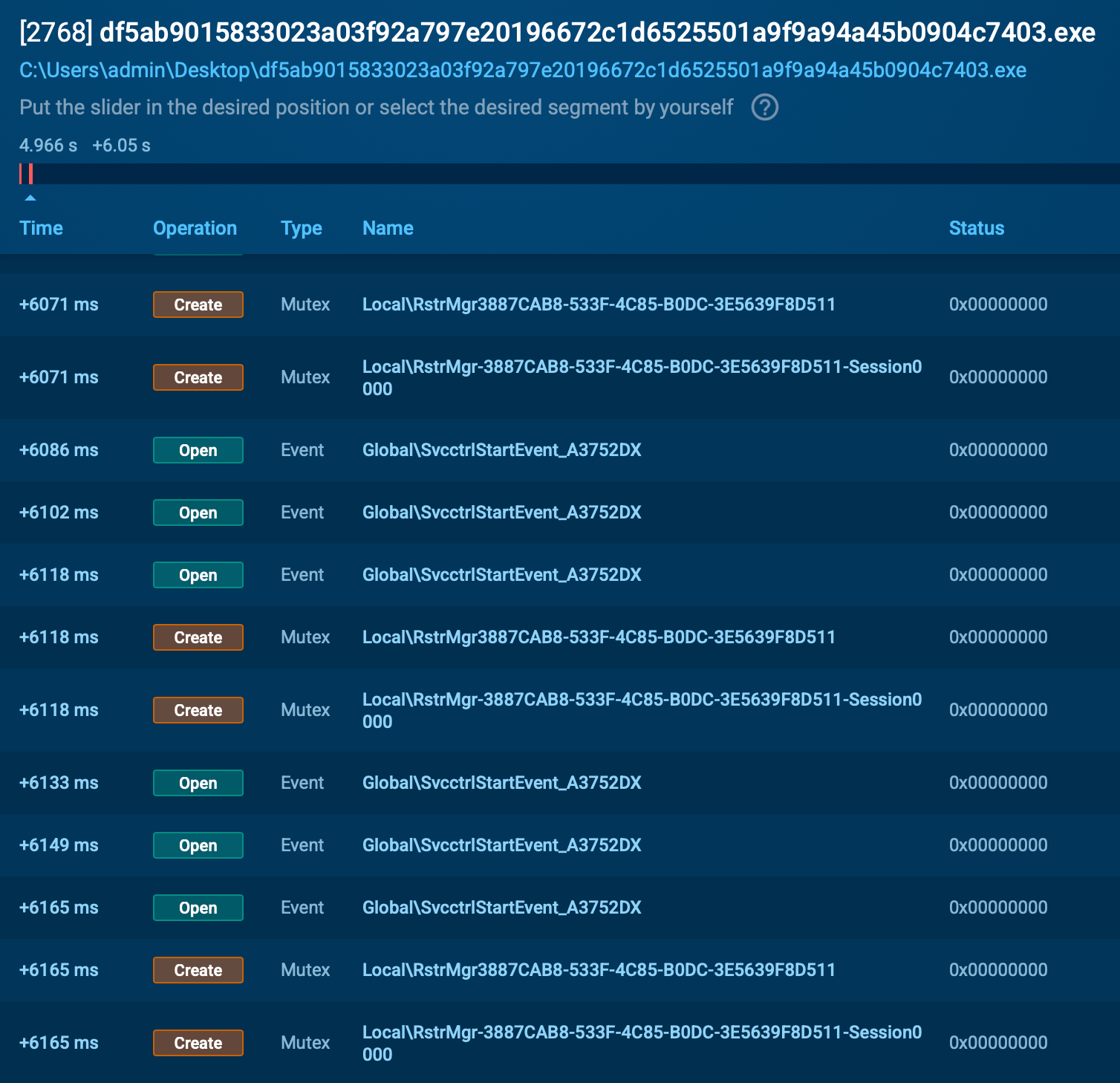Sort by the Name column header
Viewport: 1120px width, 1083px height.
tap(388, 228)
